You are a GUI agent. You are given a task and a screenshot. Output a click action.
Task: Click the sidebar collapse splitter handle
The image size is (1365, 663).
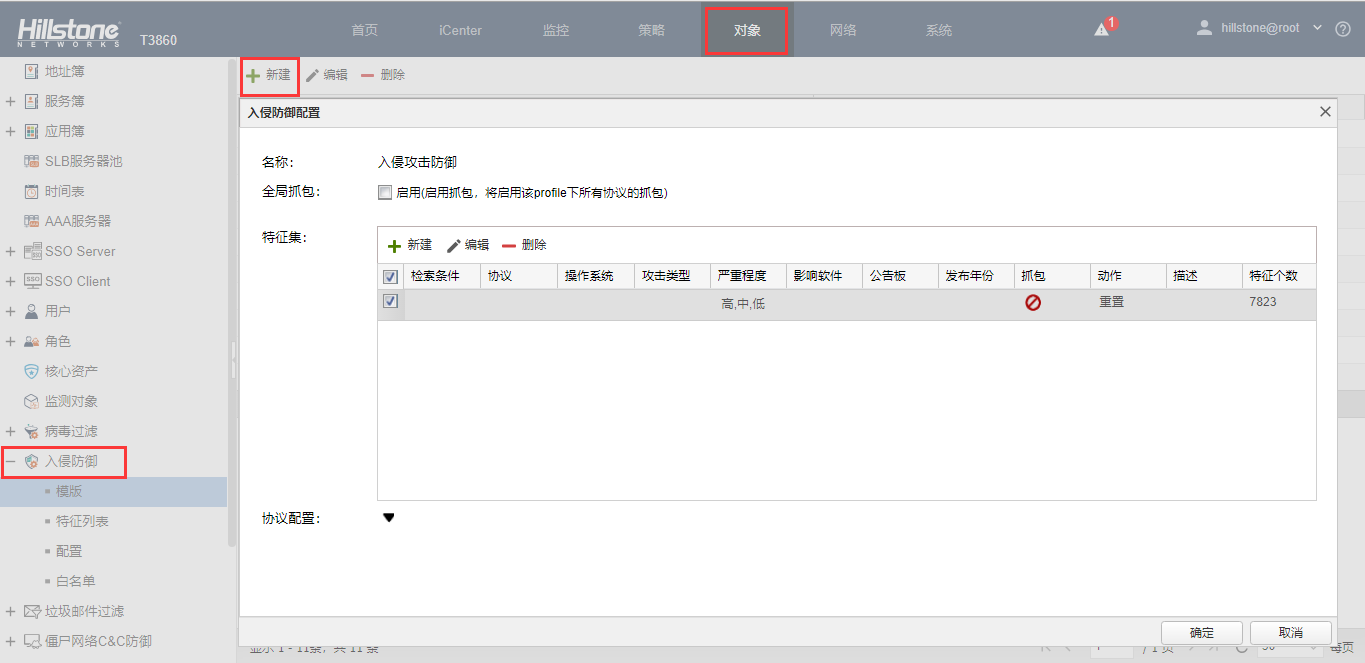tap(234, 360)
